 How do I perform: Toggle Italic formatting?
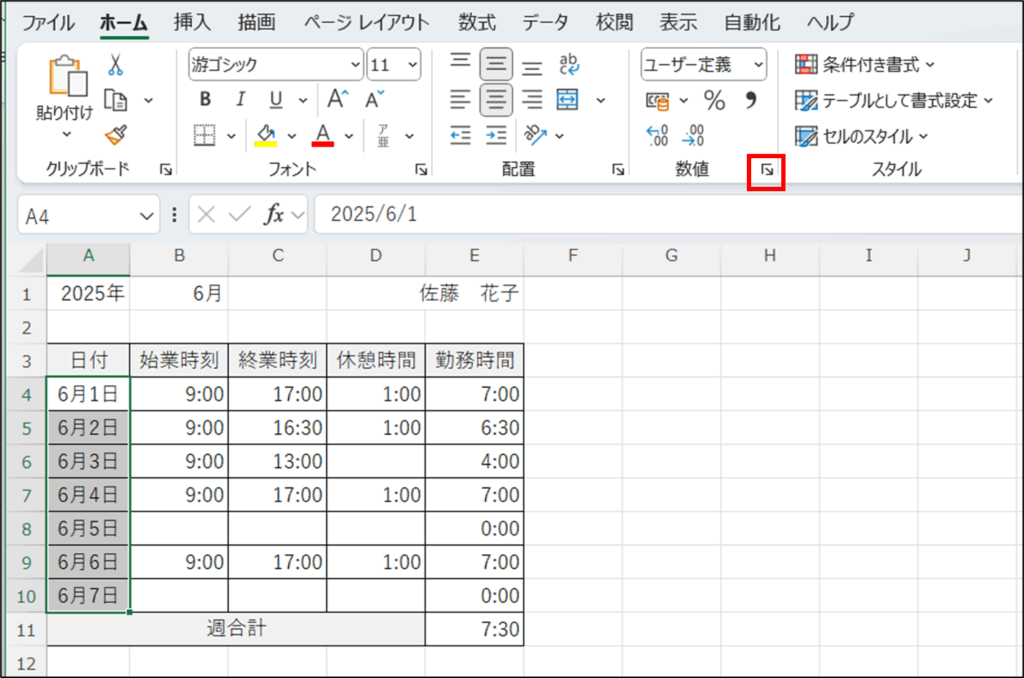click(240, 99)
